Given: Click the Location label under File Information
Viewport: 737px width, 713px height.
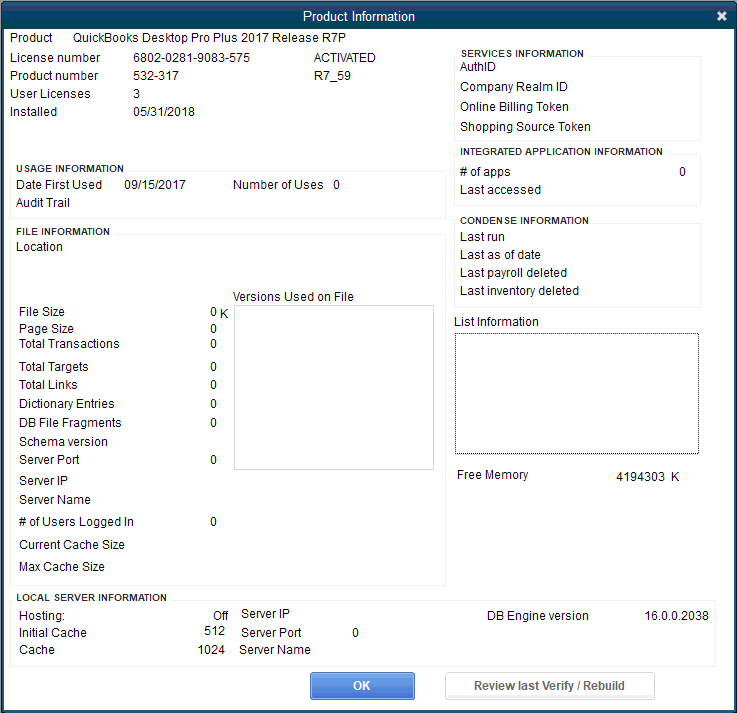Looking at the screenshot, I should click(x=39, y=247).
